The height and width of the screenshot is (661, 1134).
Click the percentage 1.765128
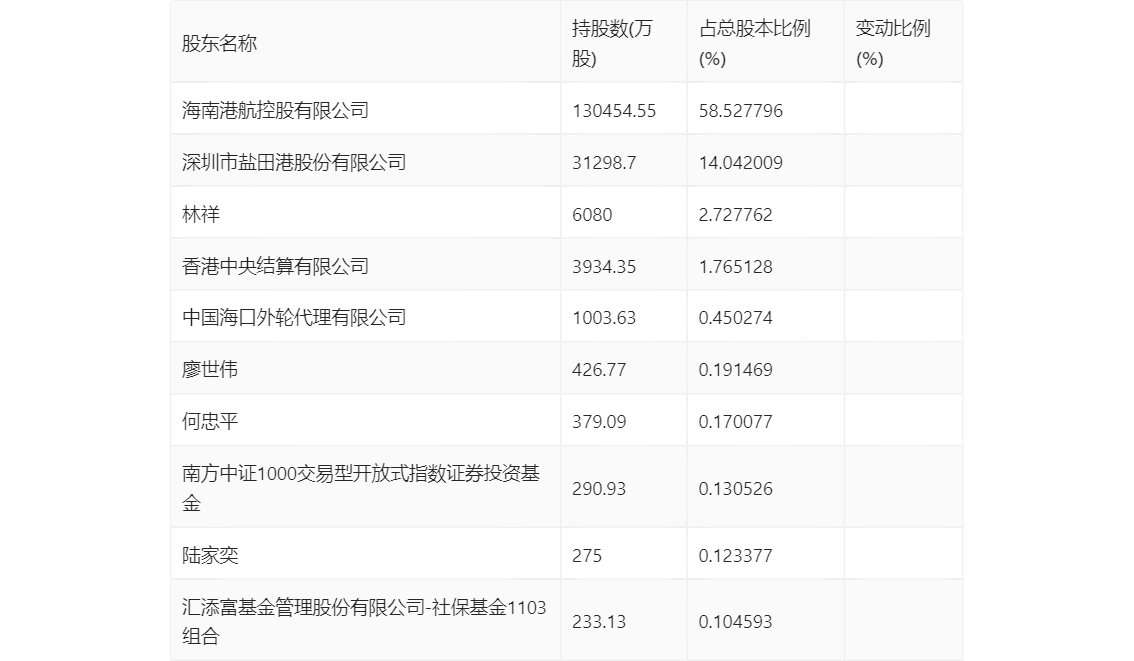[x=736, y=267]
